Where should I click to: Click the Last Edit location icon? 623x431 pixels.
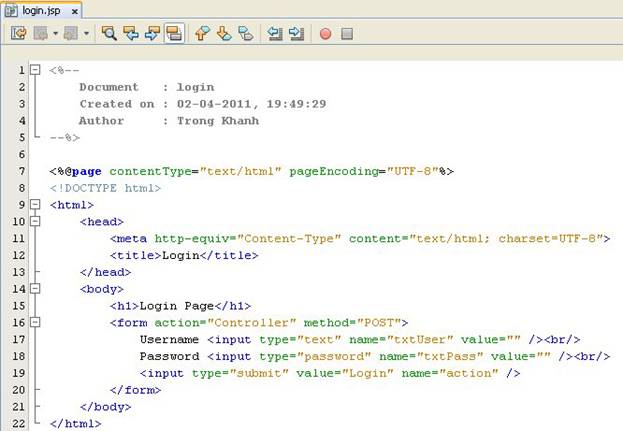tap(19, 33)
